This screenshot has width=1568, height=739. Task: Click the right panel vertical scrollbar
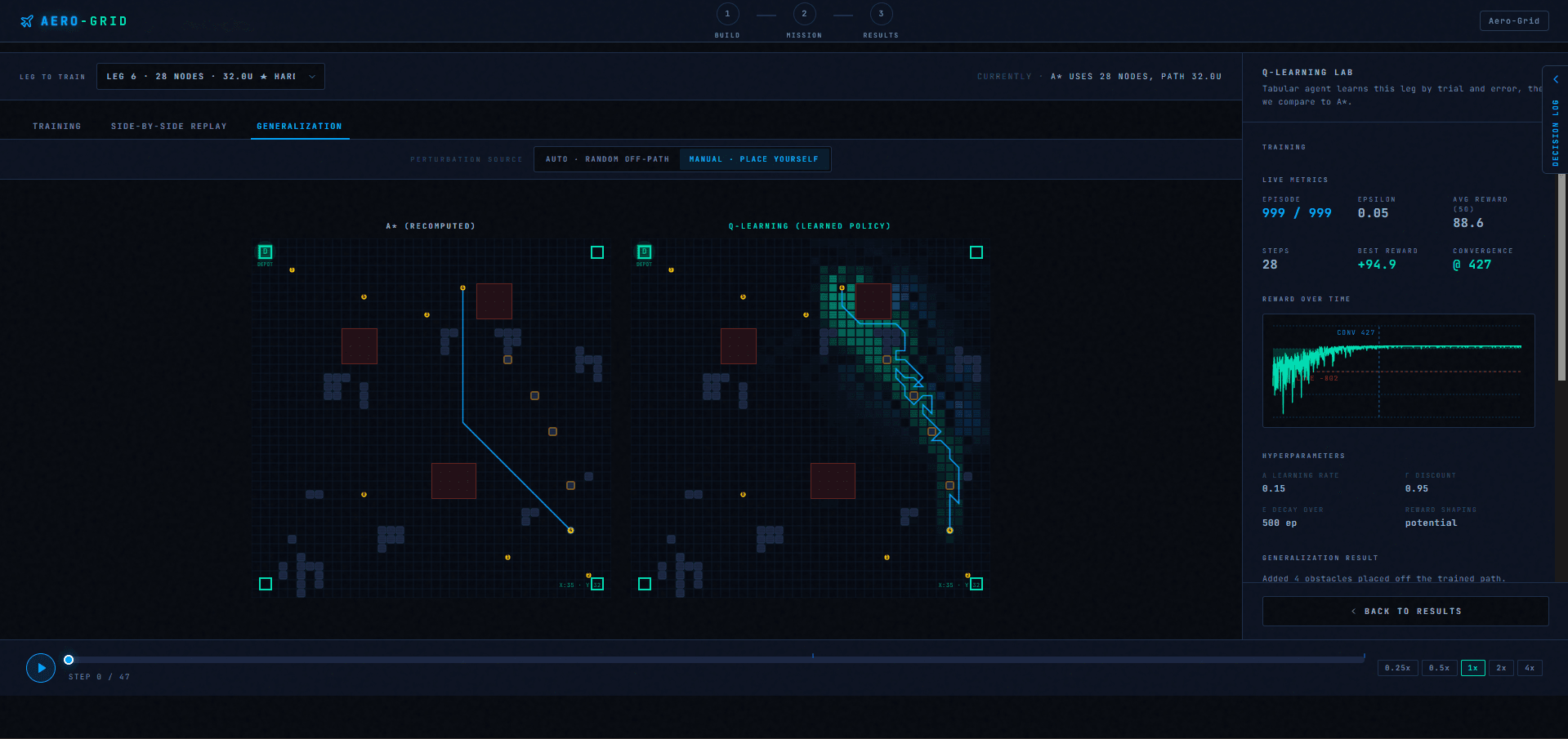pyautogui.click(x=1561, y=278)
